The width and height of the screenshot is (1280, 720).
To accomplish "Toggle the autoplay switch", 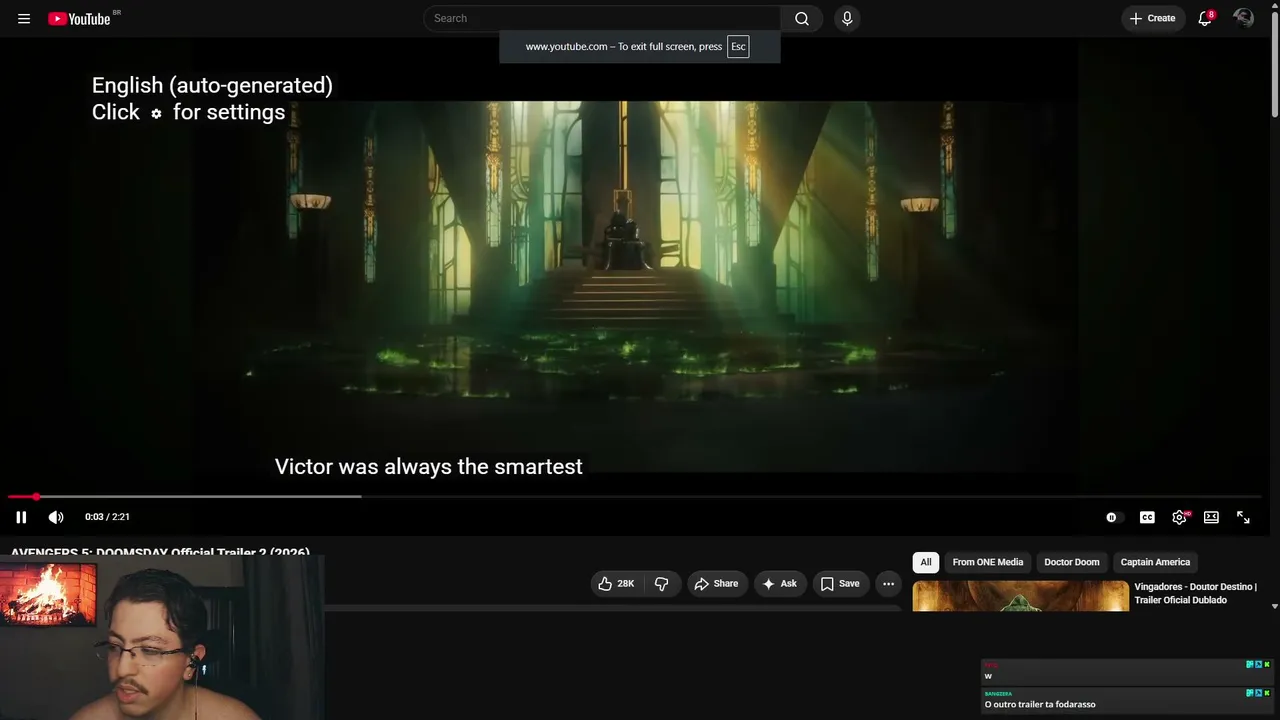I will point(1113,517).
